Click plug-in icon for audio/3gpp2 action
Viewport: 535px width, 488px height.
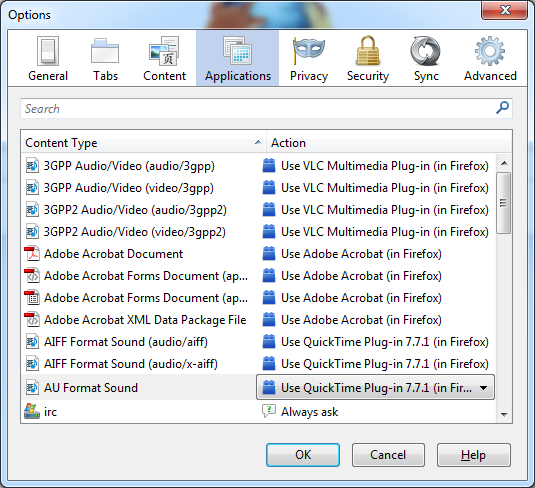pos(269,210)
